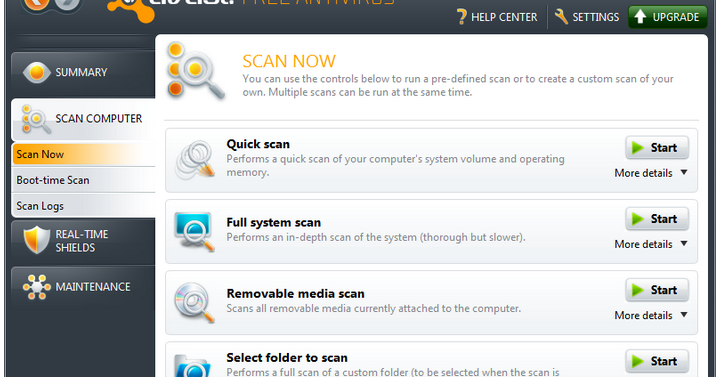
Task: Open the Scan Computer section
Action: tap(83, 119)
